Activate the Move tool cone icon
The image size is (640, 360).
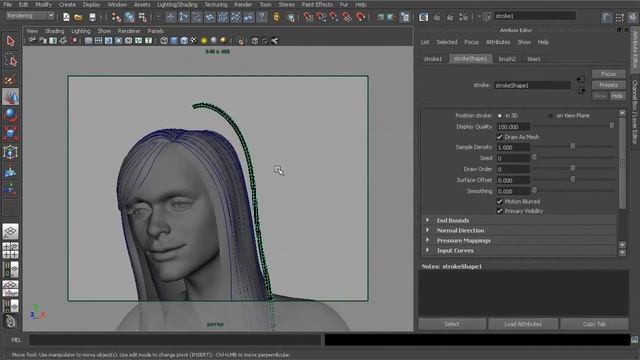[11, 97]
